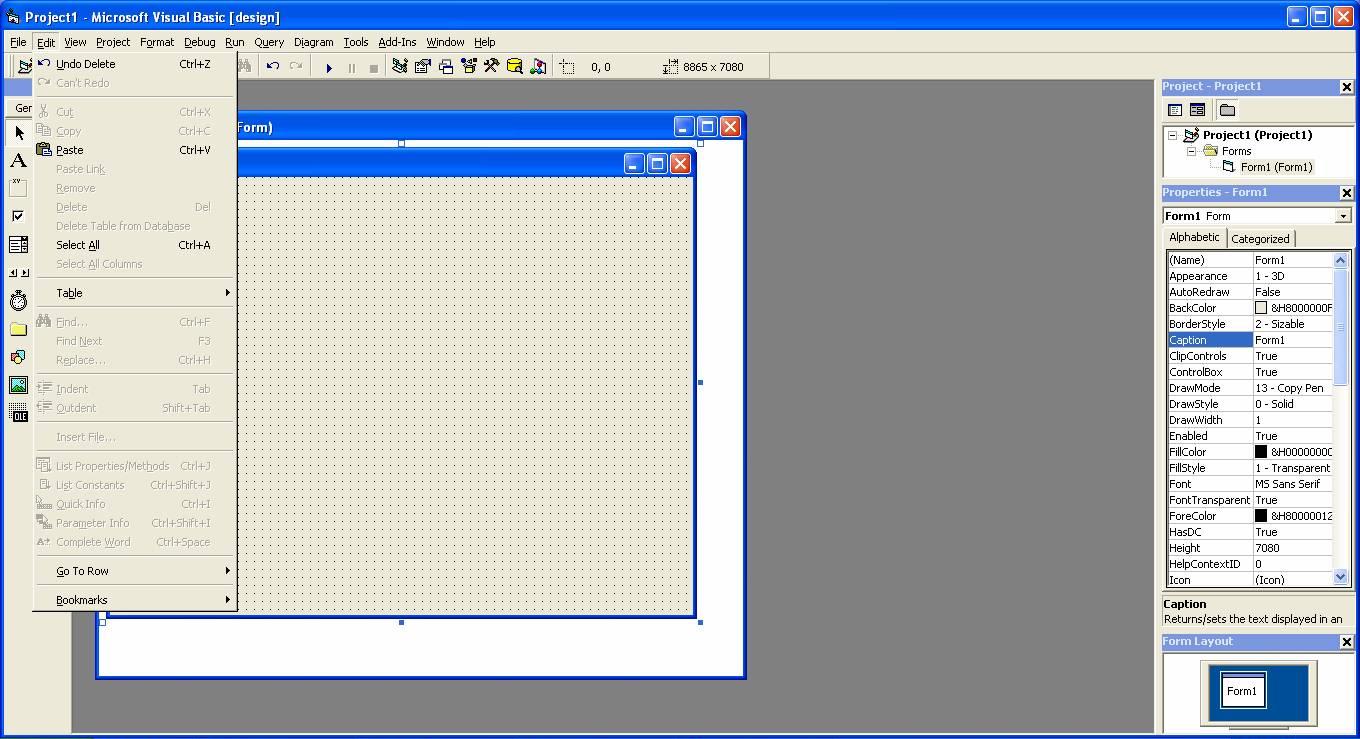Select the AutoRedraw property row
This screenshot has width=1360, height=739.
pos(1250,292)
